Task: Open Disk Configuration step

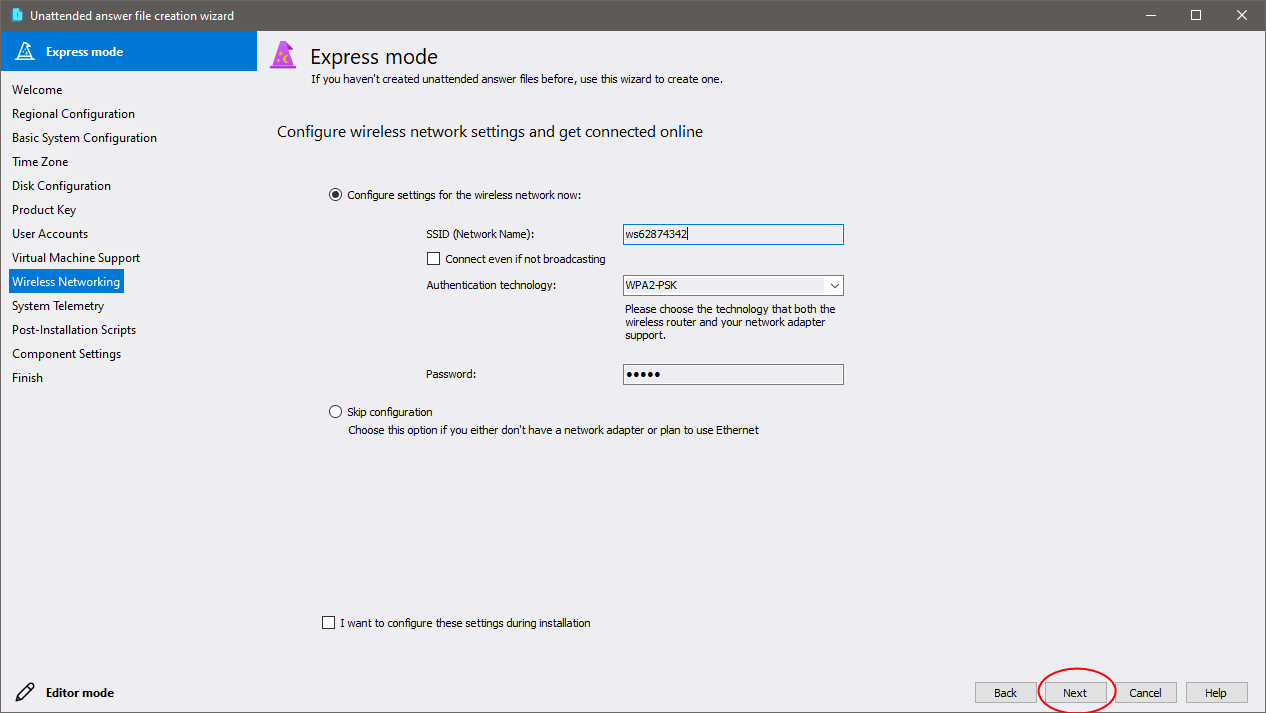Action: [61, 186]
